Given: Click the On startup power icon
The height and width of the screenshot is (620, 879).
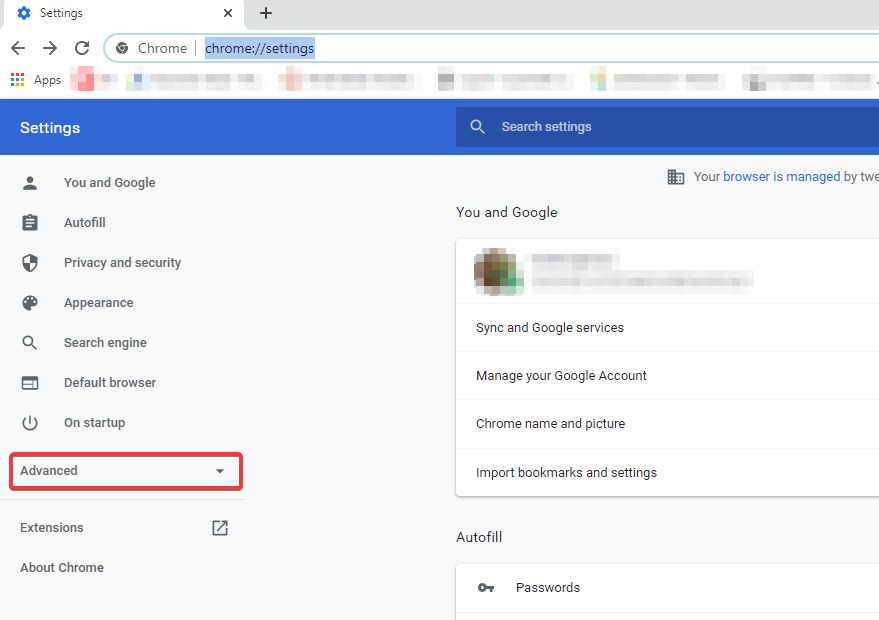Looking at the screenshot, I should click(x=30, y=422).
